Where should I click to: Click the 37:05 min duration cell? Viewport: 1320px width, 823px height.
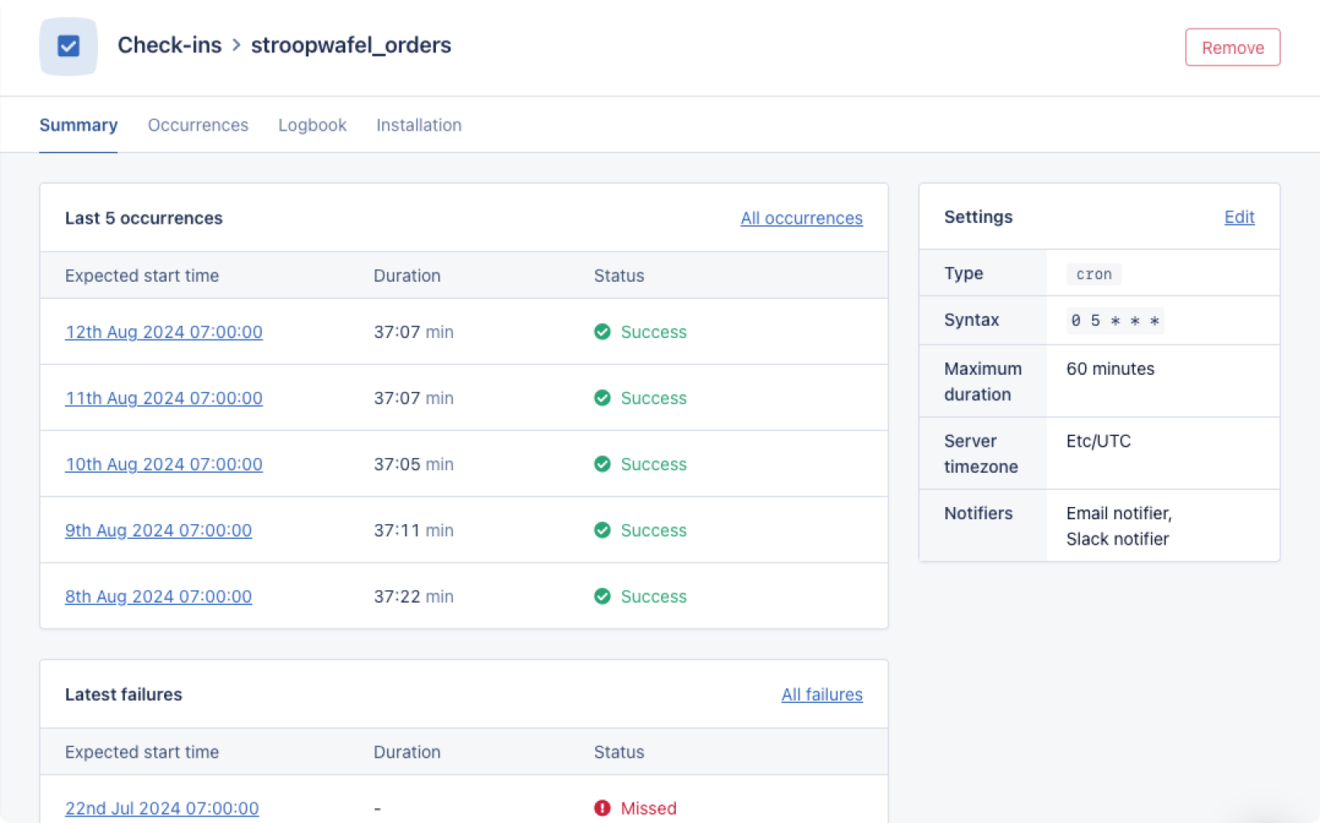click(x=413, y=464)
